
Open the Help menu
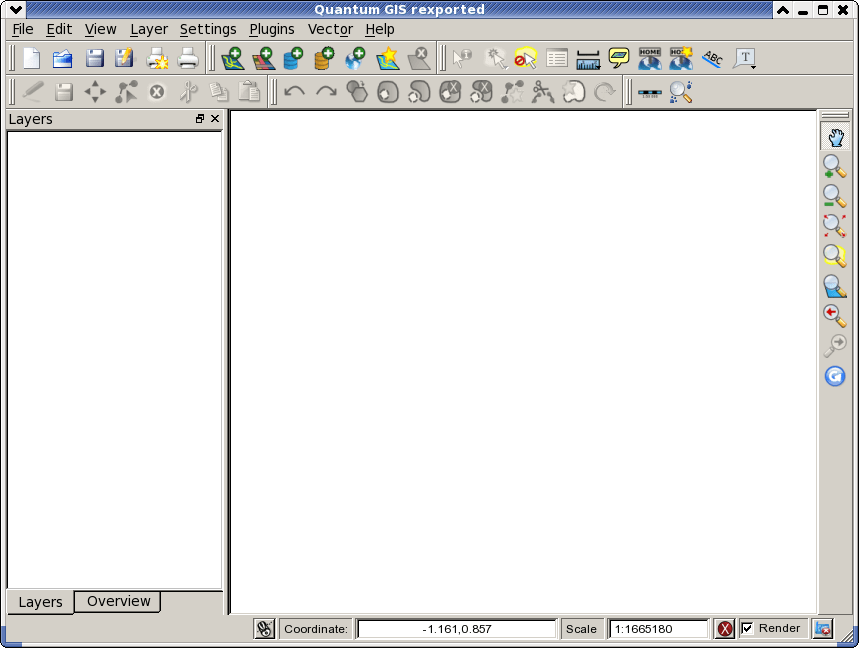click(380, 30)
